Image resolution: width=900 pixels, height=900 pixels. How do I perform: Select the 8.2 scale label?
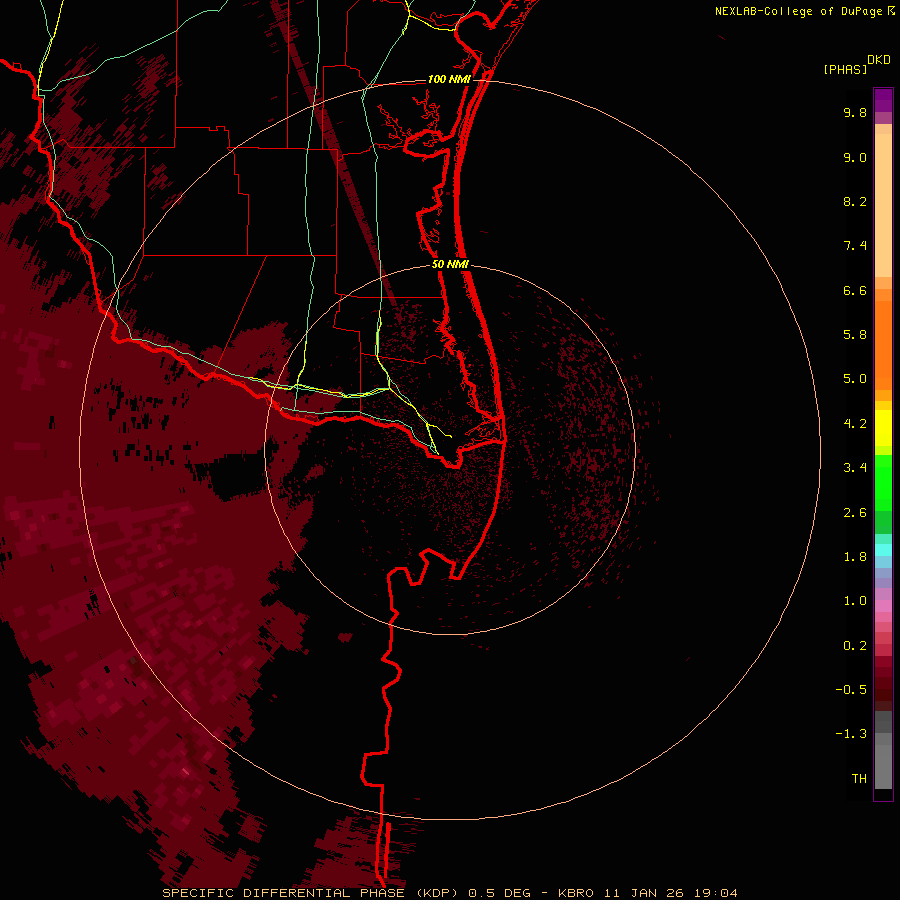coord(855,201)
